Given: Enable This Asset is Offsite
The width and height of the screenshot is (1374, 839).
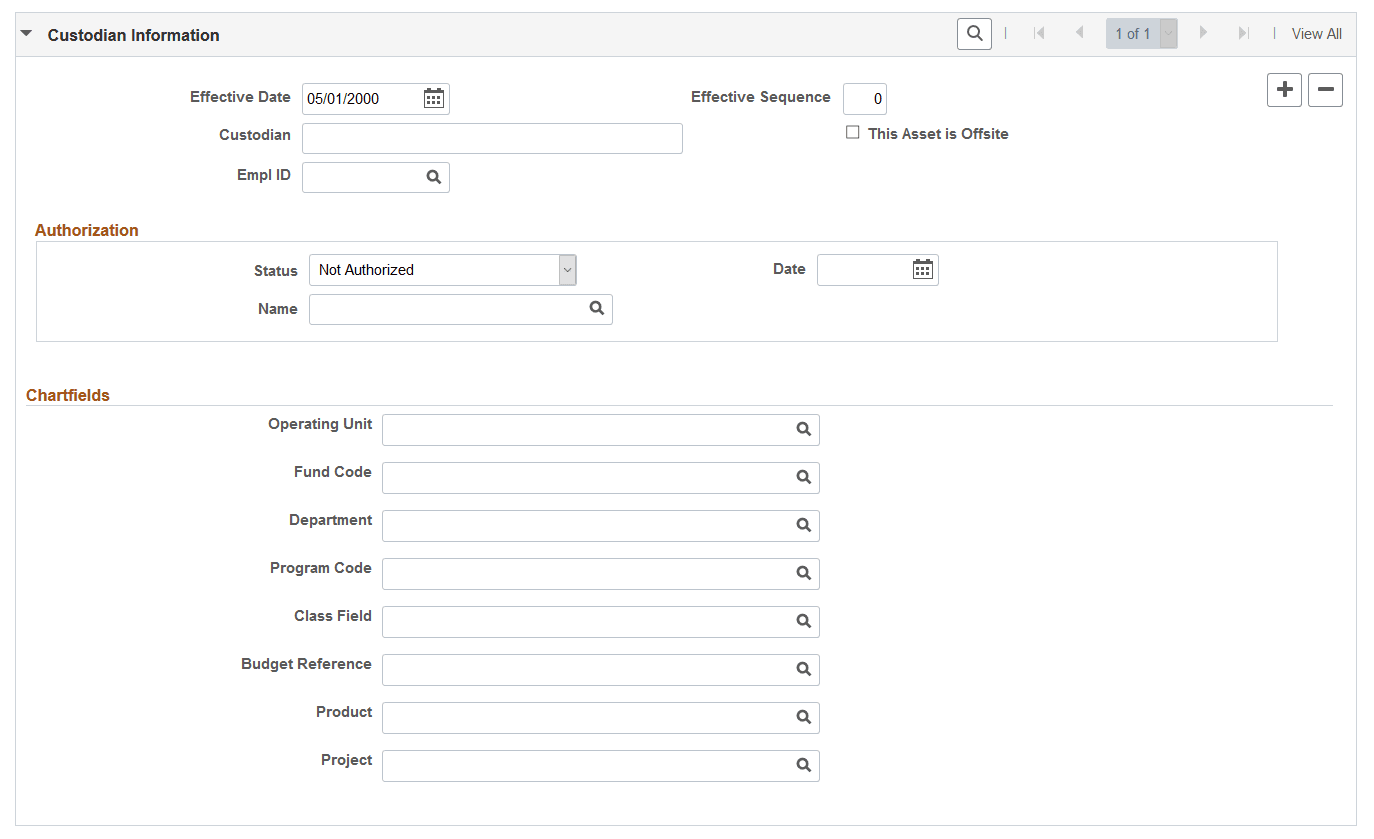Looking at the screenshot, I should pos(852,132).
